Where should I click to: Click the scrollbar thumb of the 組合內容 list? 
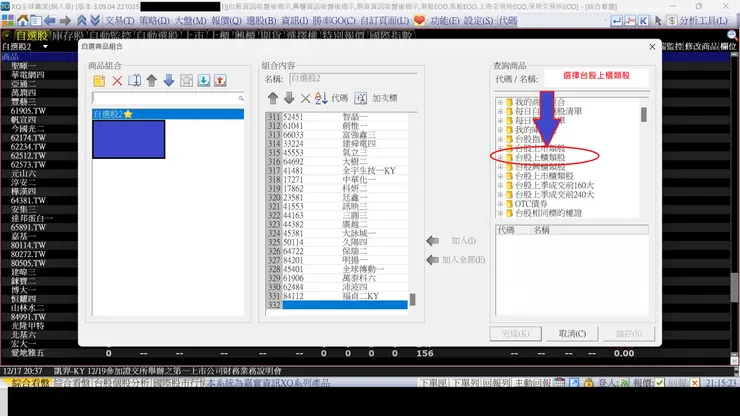point(412,299)
